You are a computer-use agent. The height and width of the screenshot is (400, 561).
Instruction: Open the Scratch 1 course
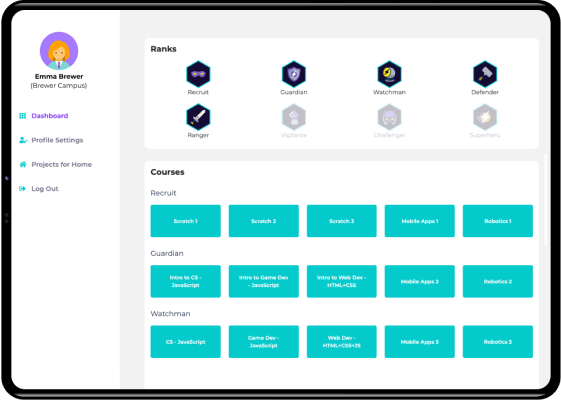[x=185, y=221]
